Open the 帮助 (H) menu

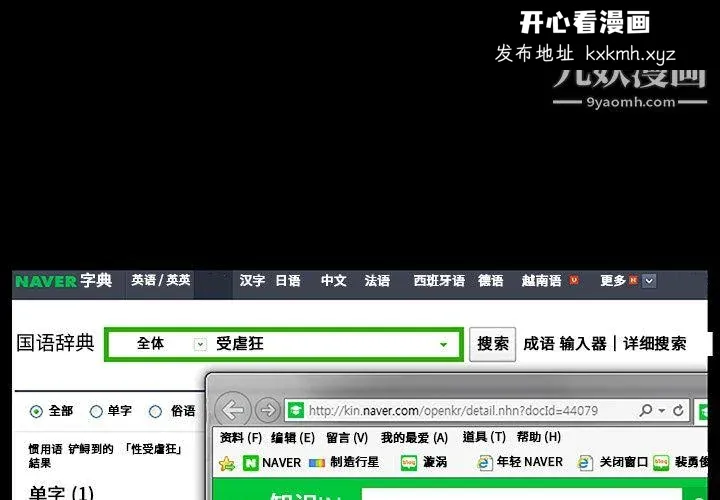[539, 438]
